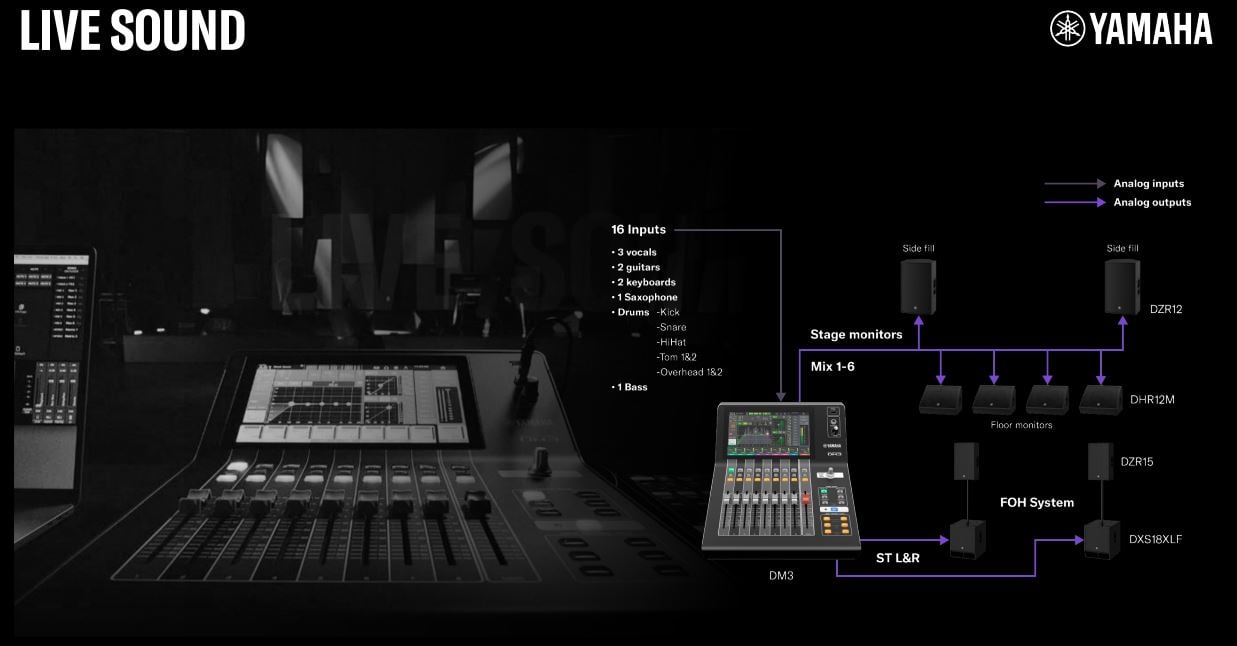The image size is (1237, 646).
Task: Click the "2 guitars" list item
Action: coord(636,267)
